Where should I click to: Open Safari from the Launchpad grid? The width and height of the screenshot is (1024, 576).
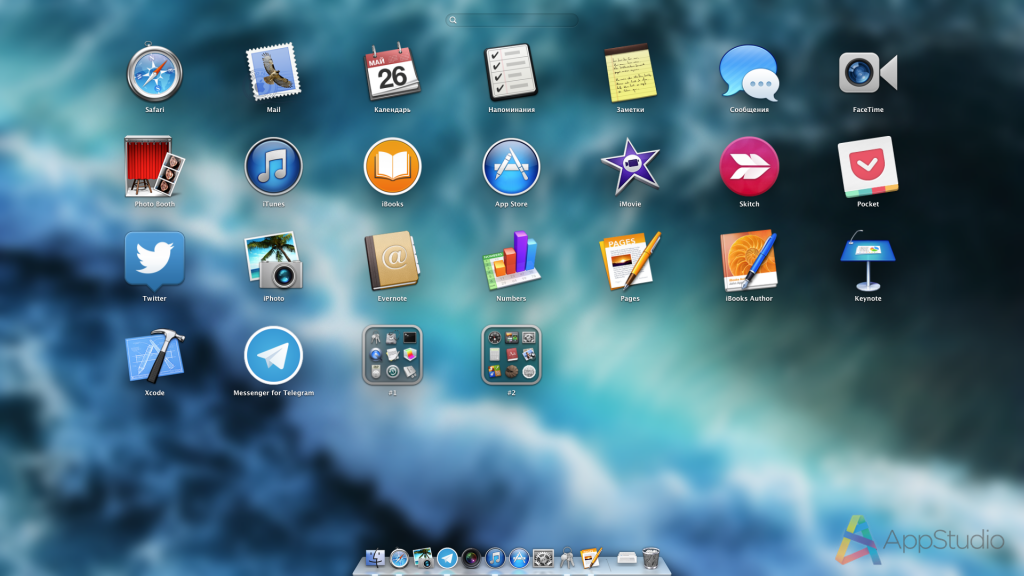tap(154, 73)
